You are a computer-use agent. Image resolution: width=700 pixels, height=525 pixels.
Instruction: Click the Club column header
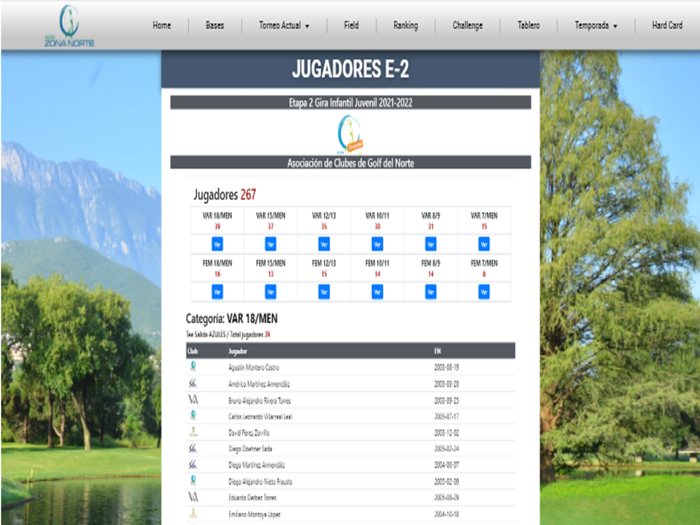(x=193, y=351)
